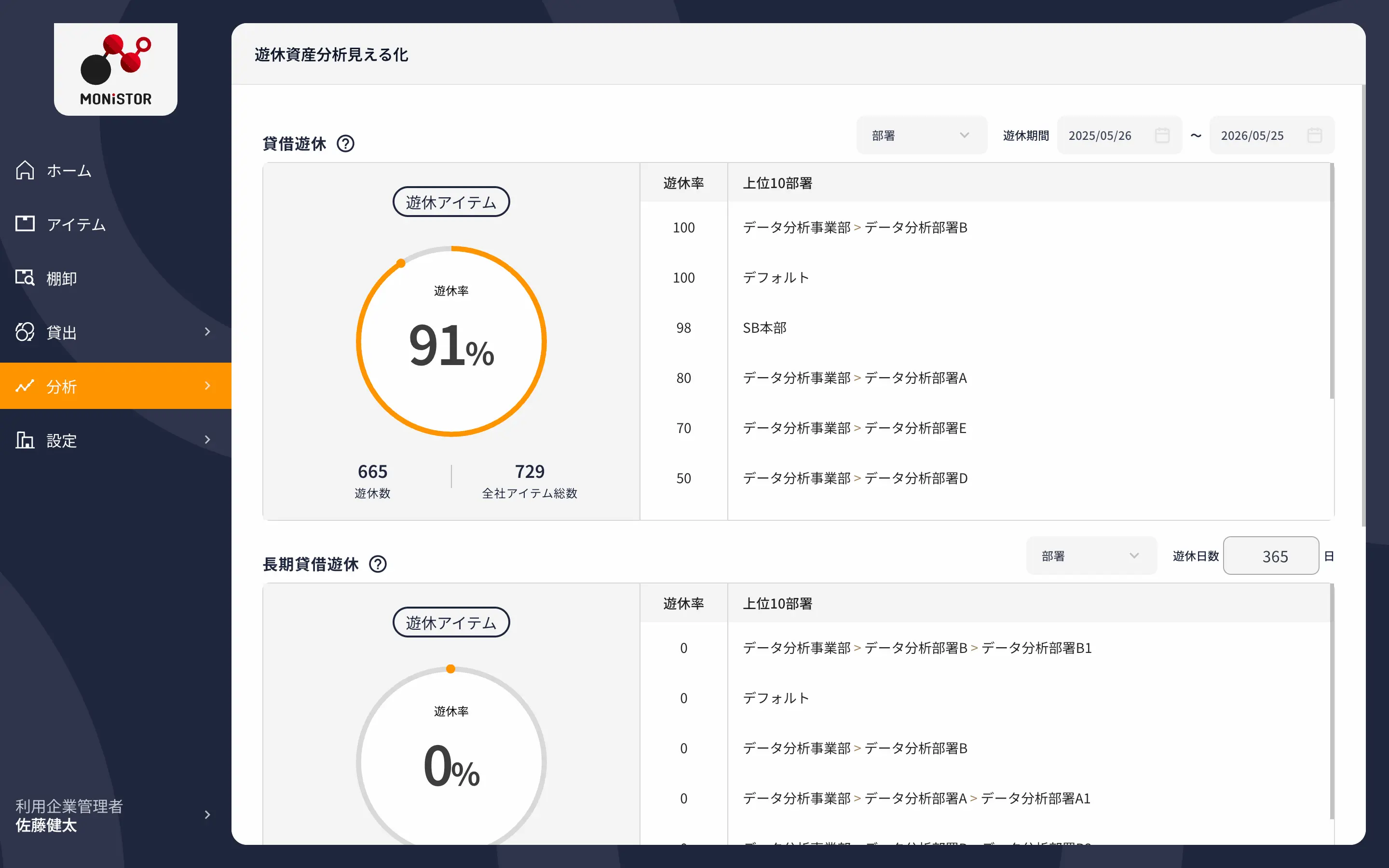Screen dimensions: 1389x868
Task: Open calendar icon for 2025/05/26 date
Action: [1162, 136]
